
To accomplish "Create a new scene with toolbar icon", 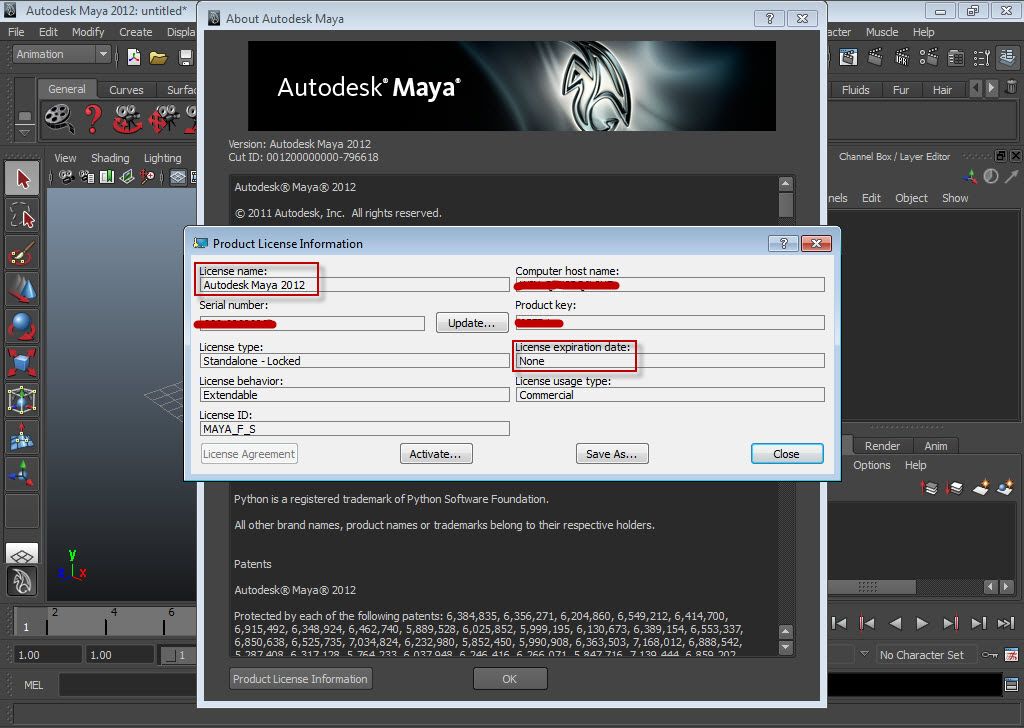I will tap(134, 57).
